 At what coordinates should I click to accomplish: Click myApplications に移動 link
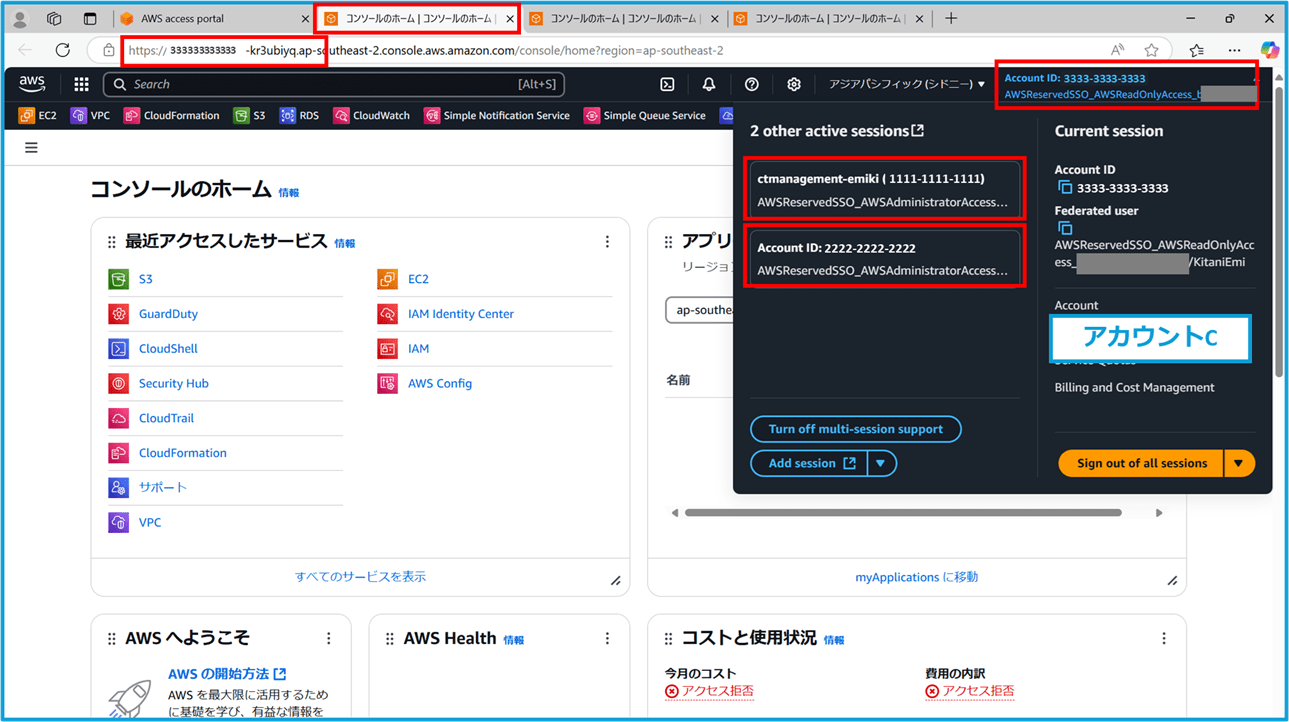[x=917, y=577]
